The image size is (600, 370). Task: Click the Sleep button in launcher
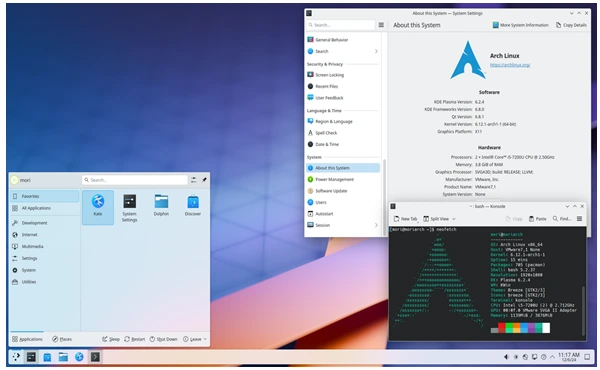point(111,339)
